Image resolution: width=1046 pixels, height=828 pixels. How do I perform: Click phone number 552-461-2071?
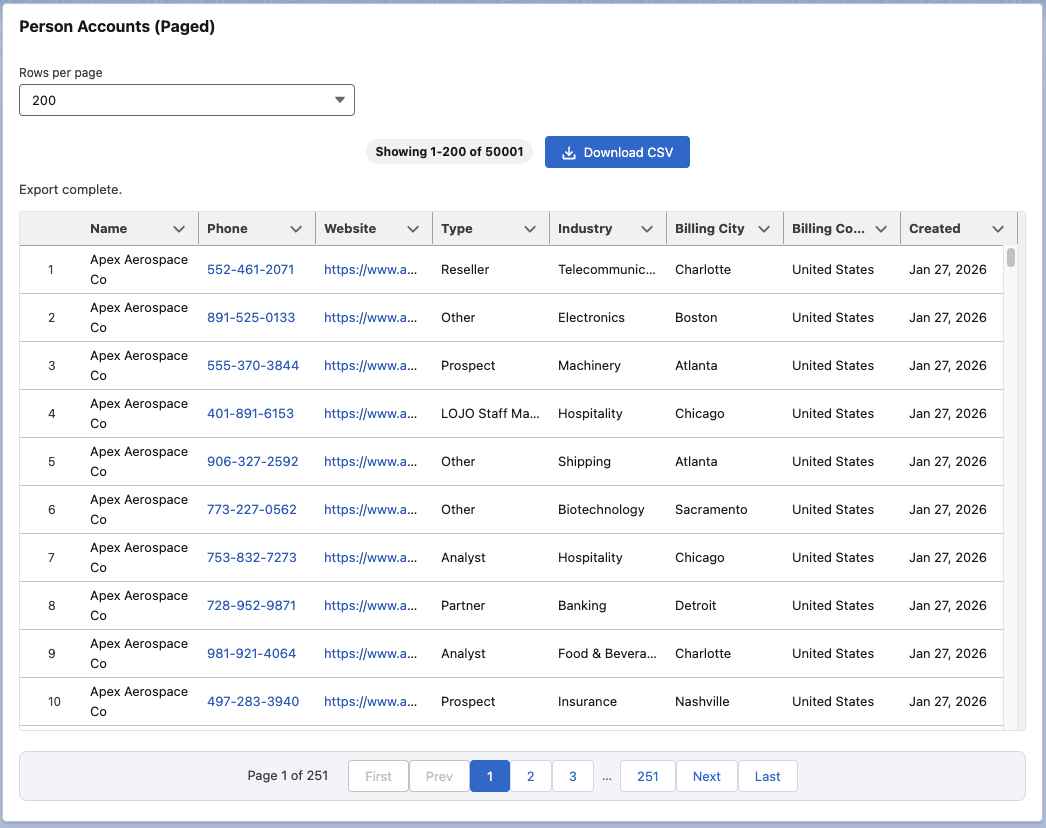tap(250, 270)
